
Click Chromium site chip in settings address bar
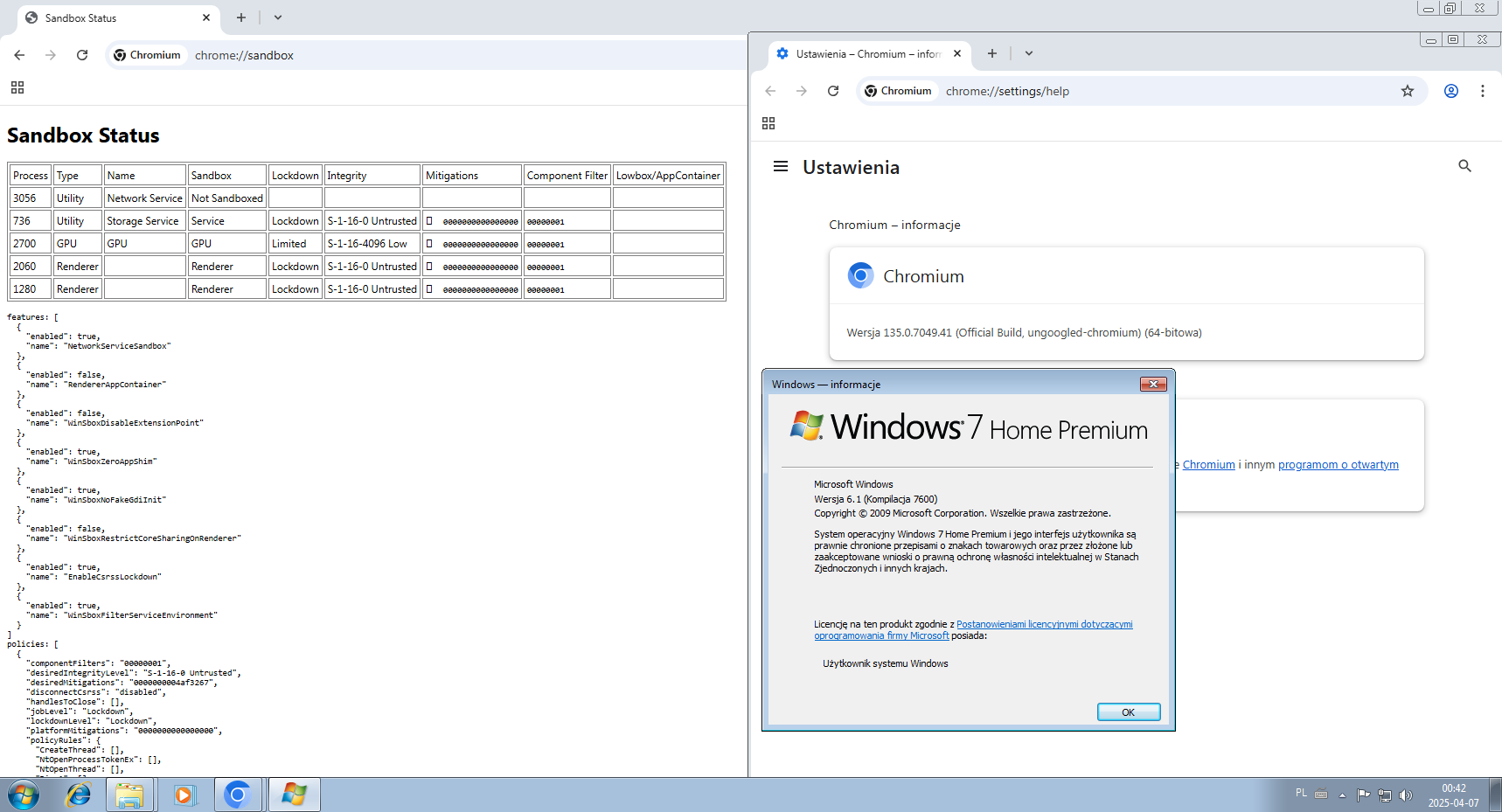click(898, 91)
